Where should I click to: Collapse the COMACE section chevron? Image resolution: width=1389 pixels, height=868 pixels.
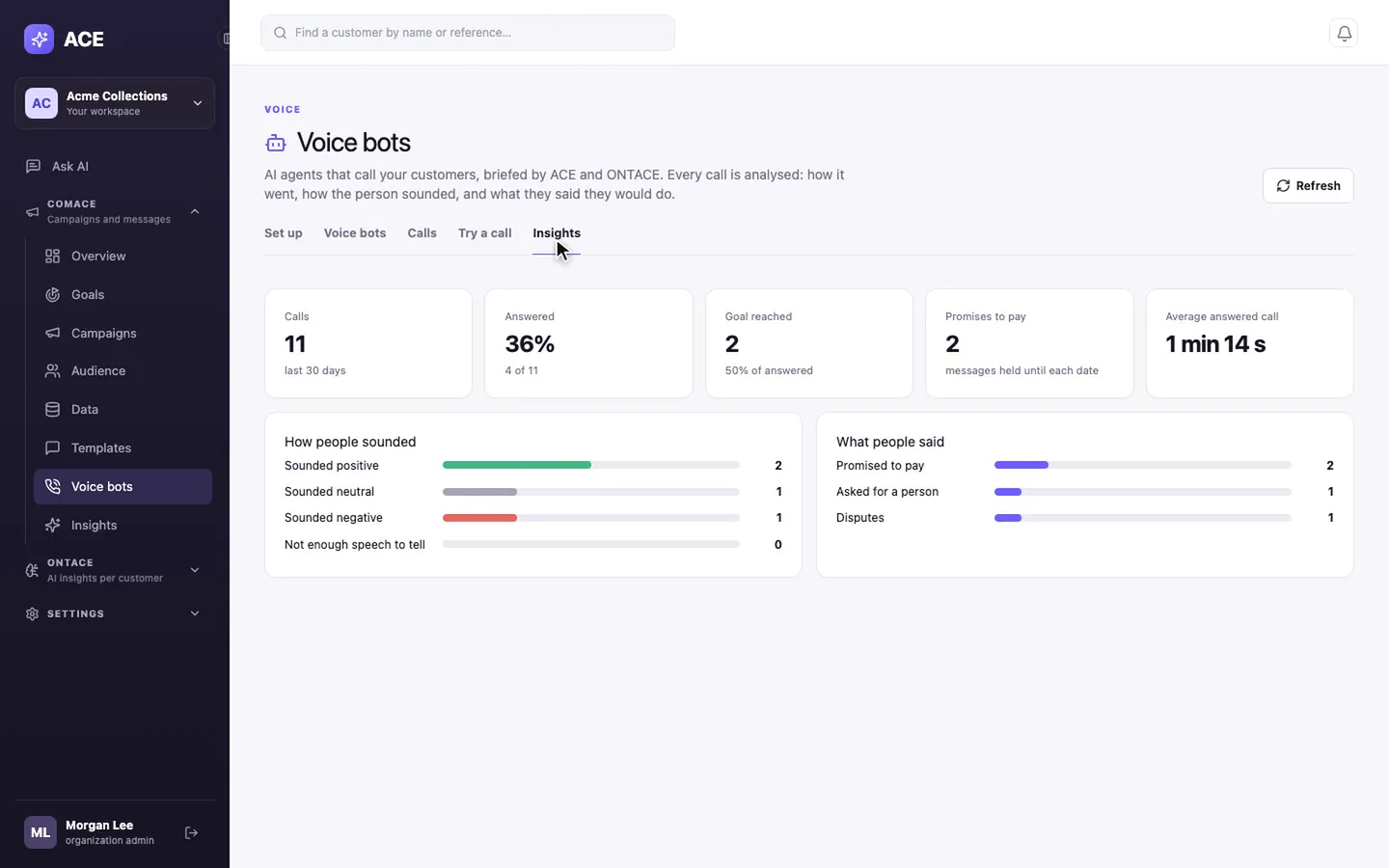[195, 212]
